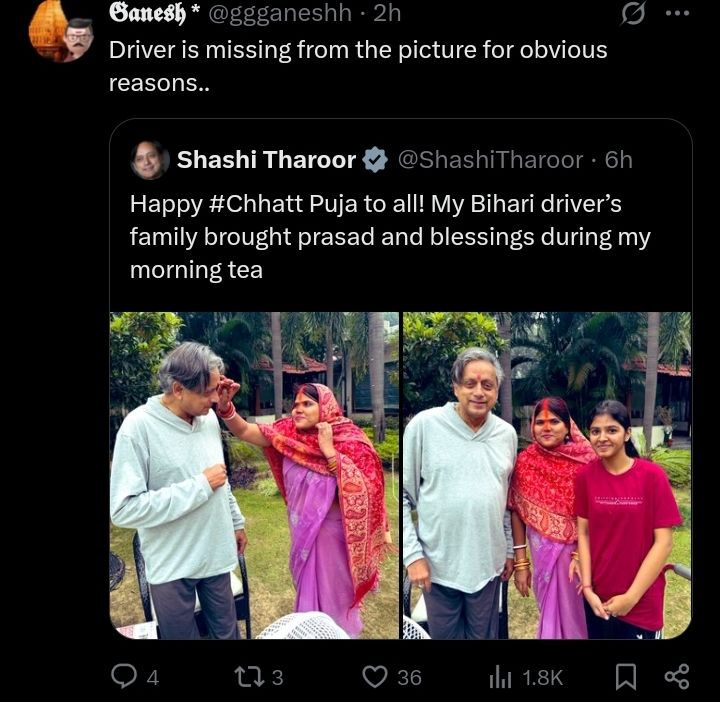Open Shashi Tharoor's small avatar
This screenshot has height=702, width=720.
150,160
